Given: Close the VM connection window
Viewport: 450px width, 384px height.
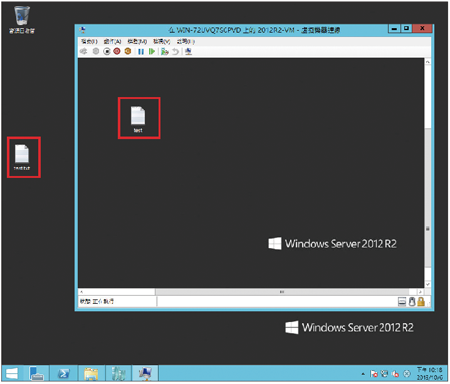Looking at the screenshot, I should click(x=422, y=29).
